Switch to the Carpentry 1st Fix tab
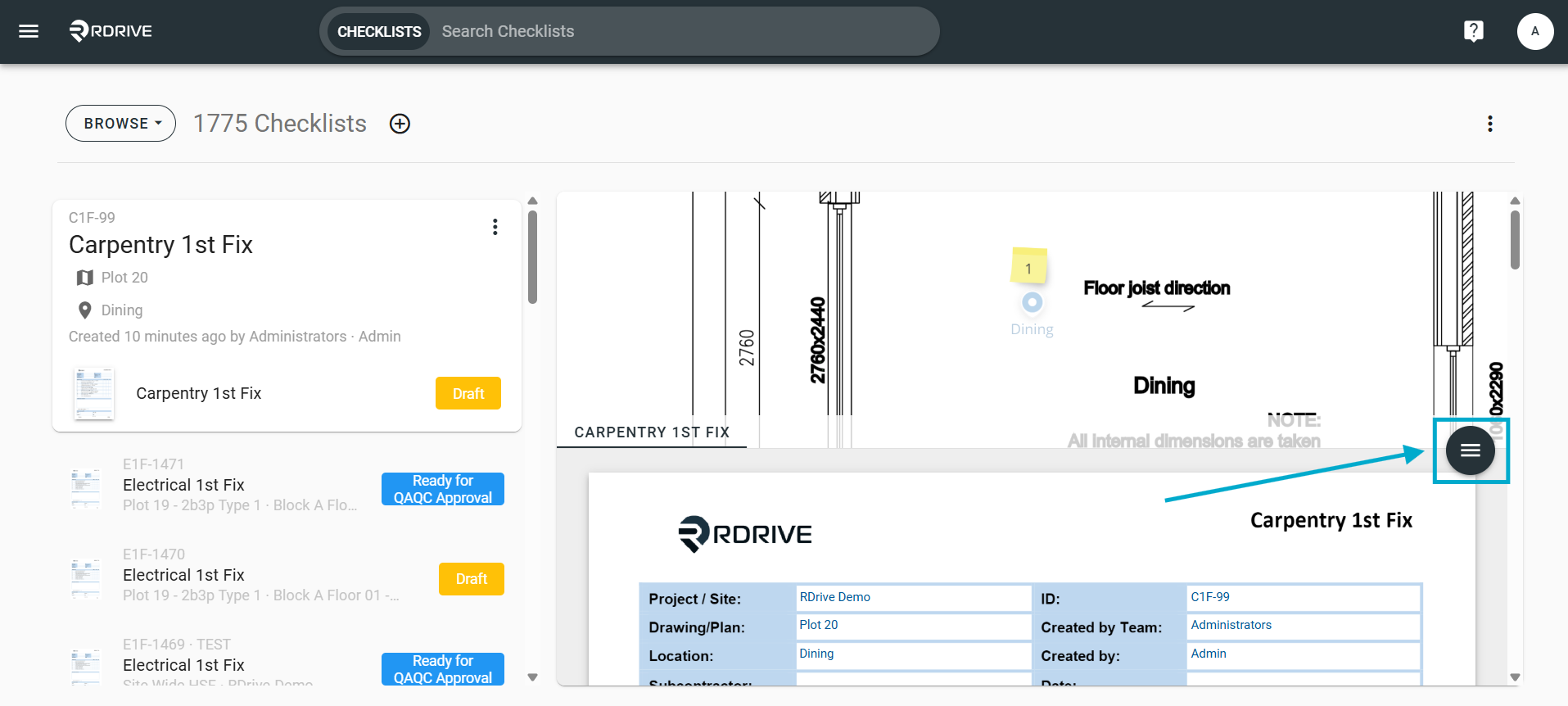 click(x=652, y=432)
